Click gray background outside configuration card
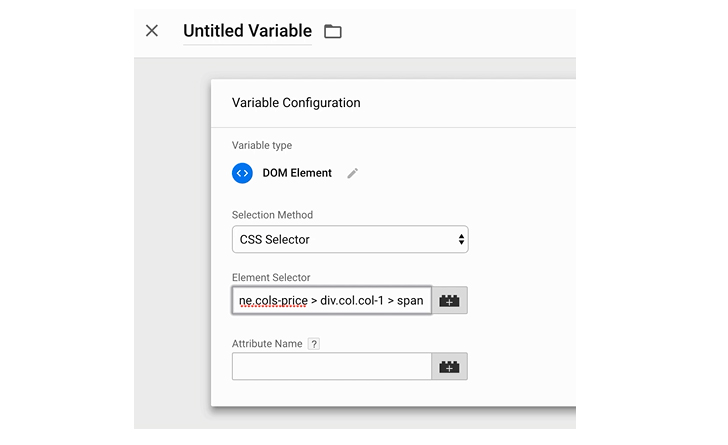This screenshot has width=728, height=445. tap(172, 242)
